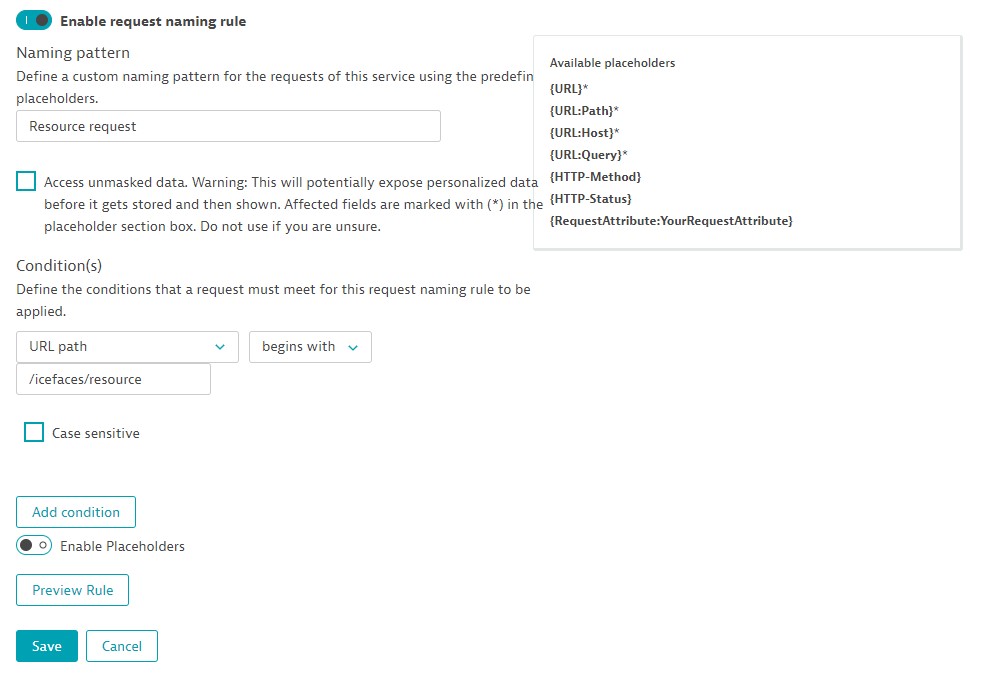
Task: Toggle the Enable Placeholders switch
Action: [34, 545]
